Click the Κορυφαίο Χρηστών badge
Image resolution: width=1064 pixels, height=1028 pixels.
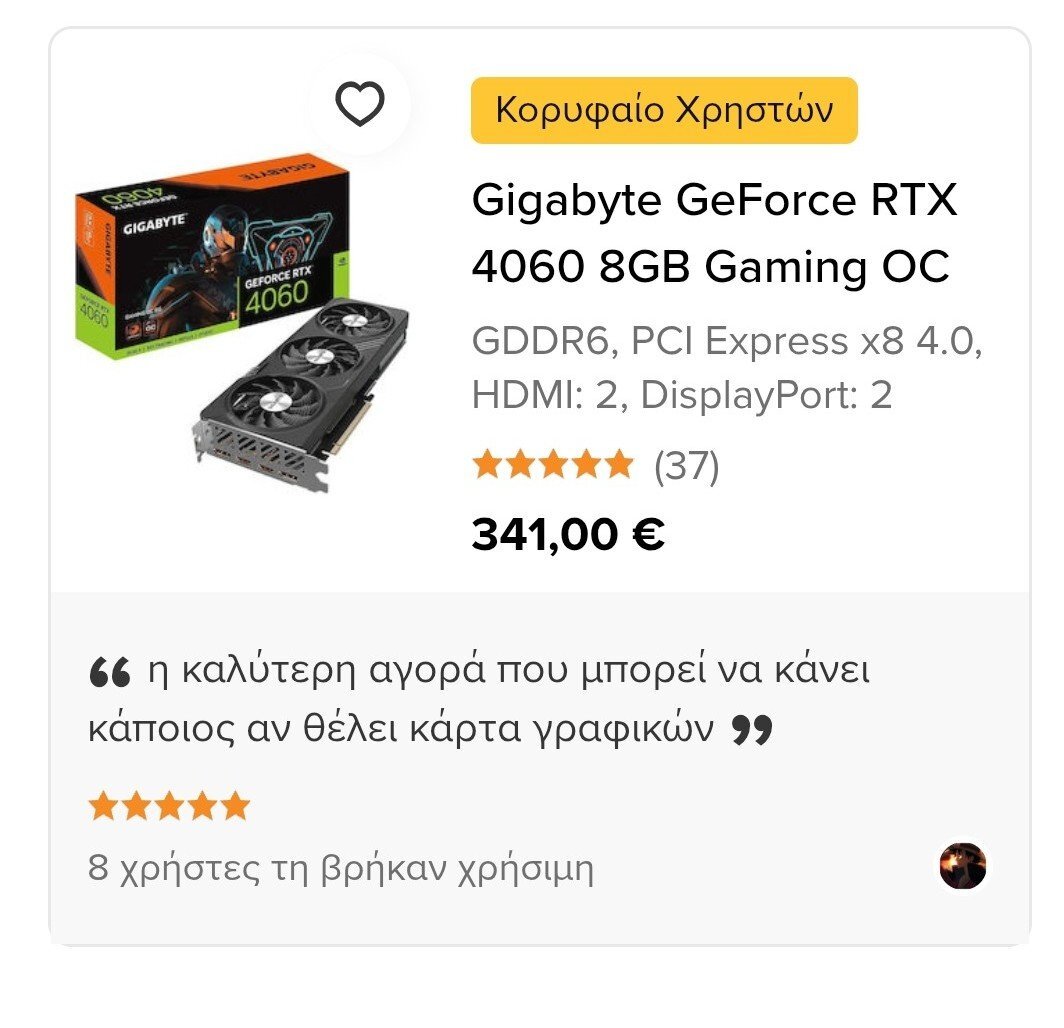[664, 110]
